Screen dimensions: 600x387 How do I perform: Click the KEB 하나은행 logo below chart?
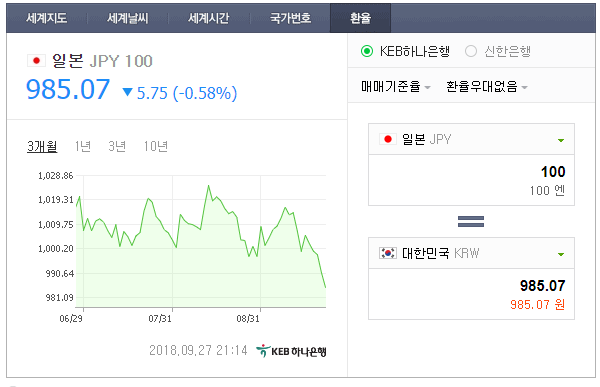(x=291, y=351)
